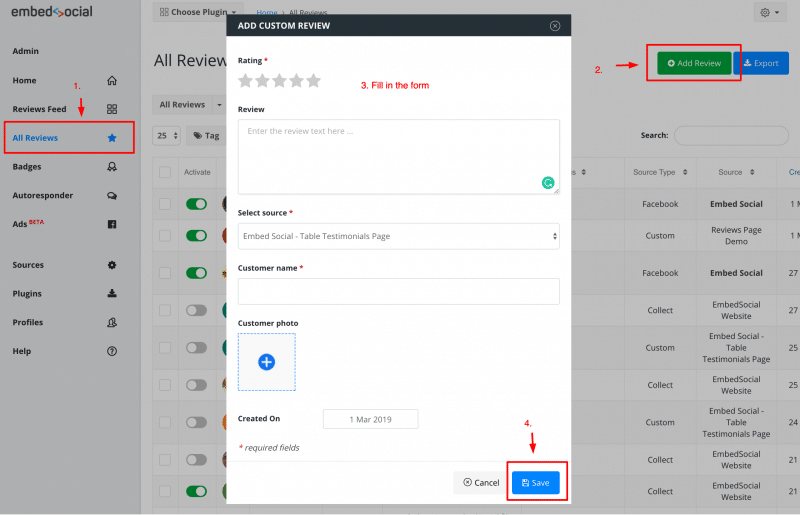
Task: Click the Sources gear icon
Action: 112,265
